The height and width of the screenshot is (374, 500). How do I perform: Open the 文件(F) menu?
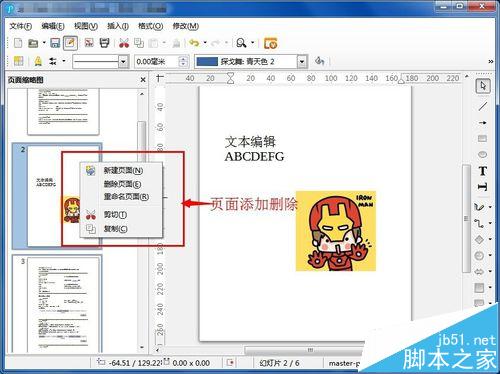coord(20,26)
